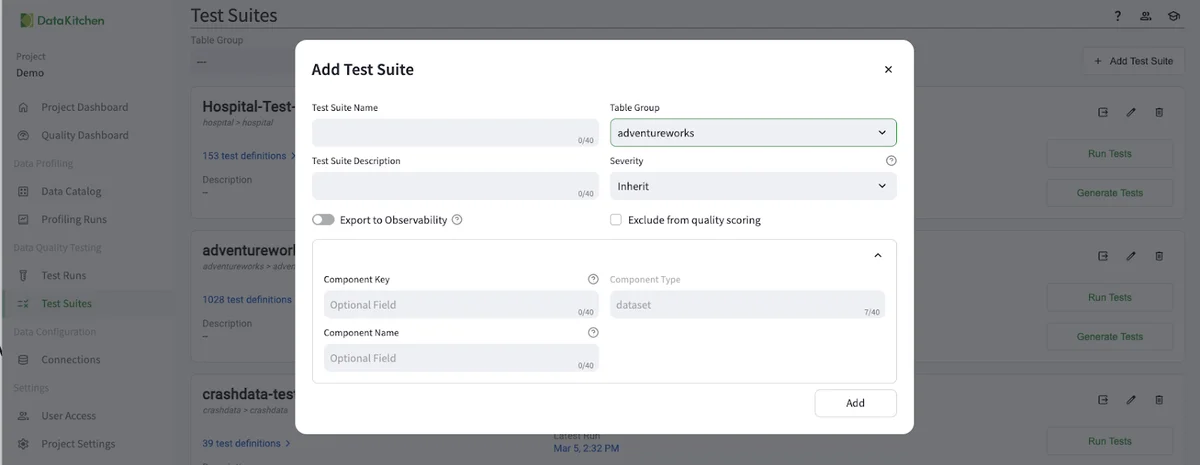Close the Add Test Suite dialog
This screenshot has width=1200, height=465.
pyautogui.click(x=888, y=70)
